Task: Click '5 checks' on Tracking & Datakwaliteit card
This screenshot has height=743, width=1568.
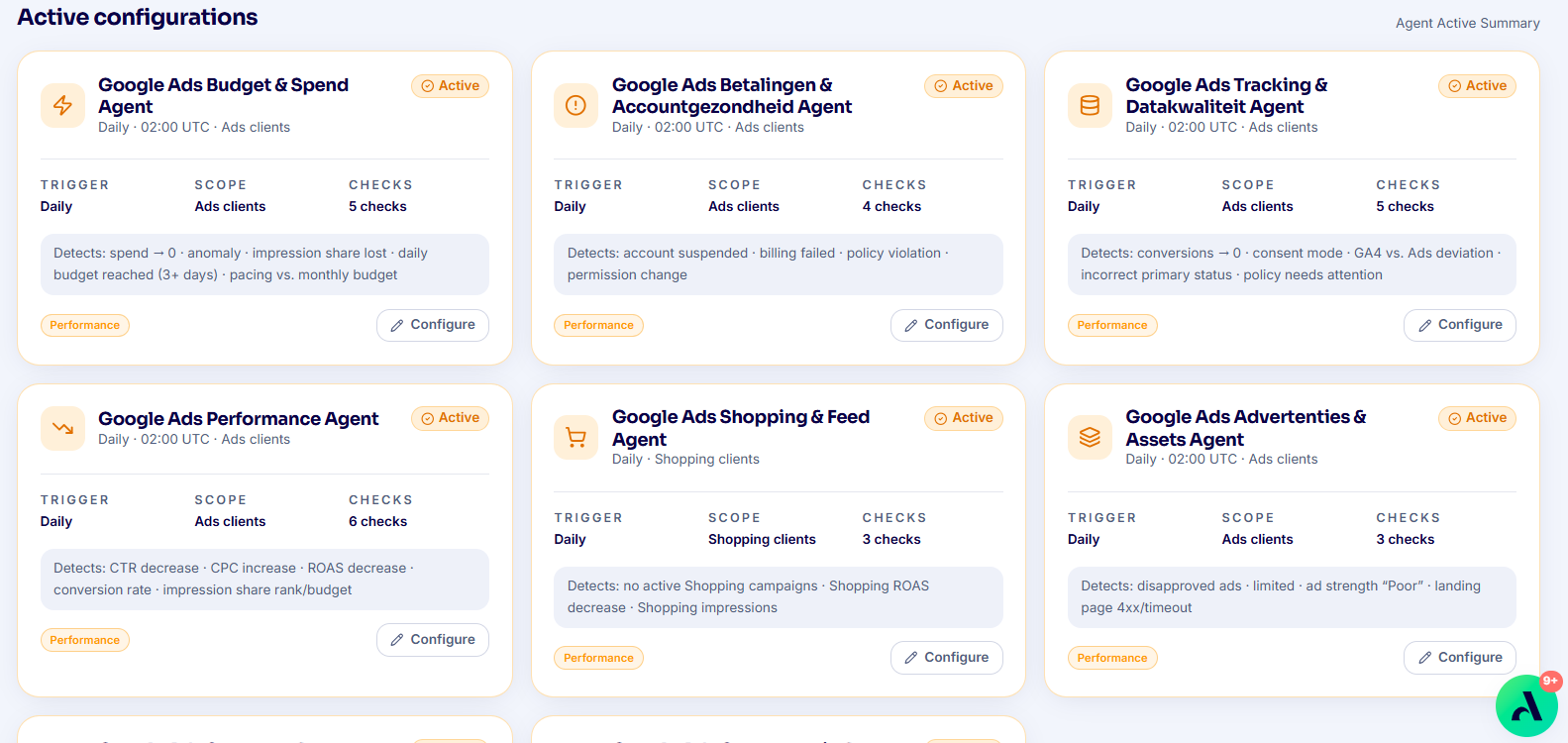Action: pos(1405,207)
